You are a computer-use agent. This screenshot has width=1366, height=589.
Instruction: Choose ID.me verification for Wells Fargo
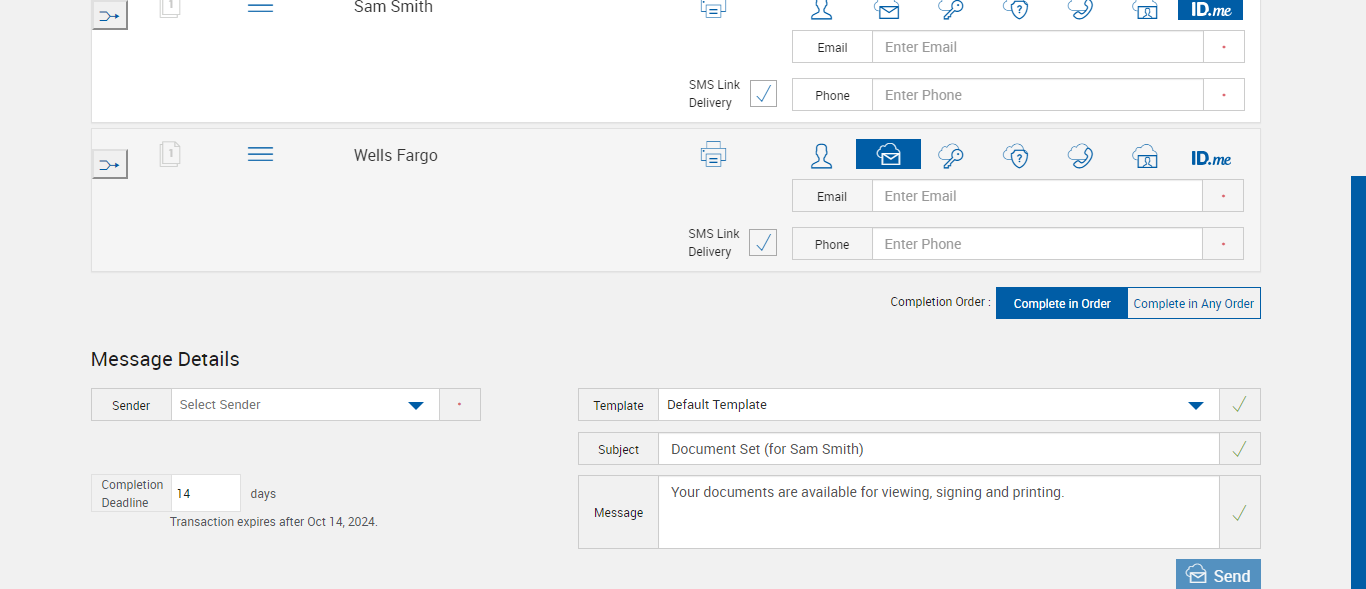click(x=1211, y=158)
